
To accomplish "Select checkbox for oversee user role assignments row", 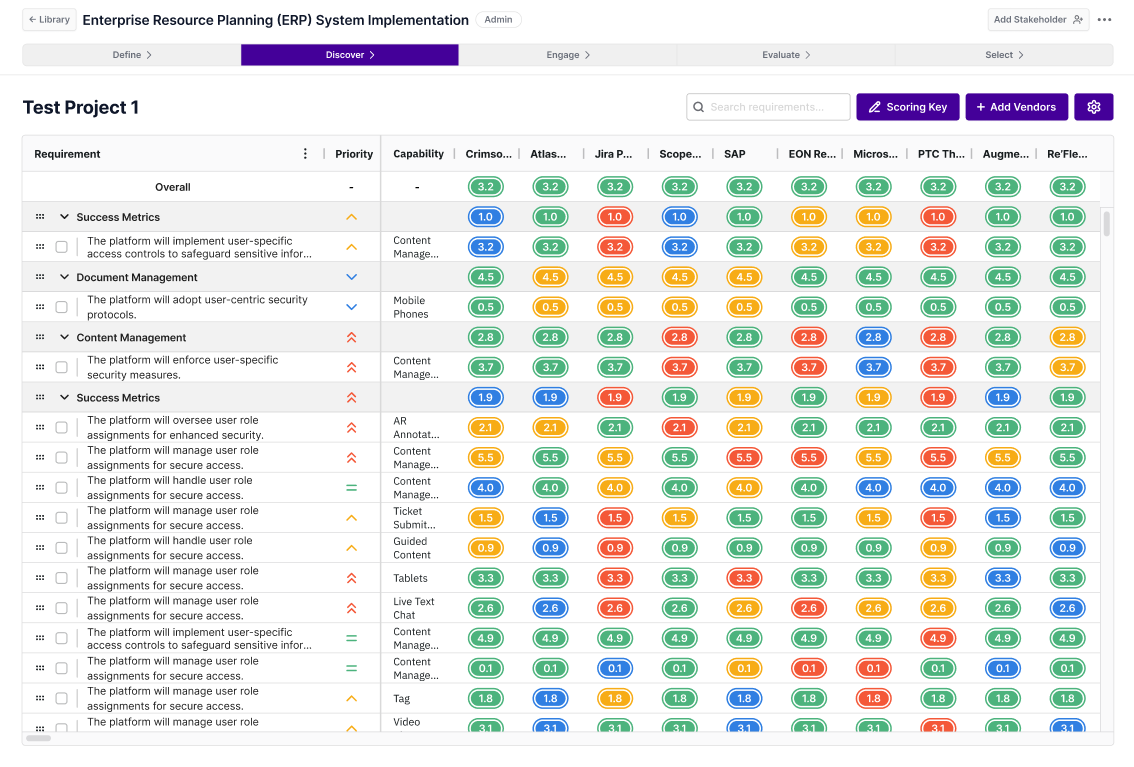I will coord(62,428).
